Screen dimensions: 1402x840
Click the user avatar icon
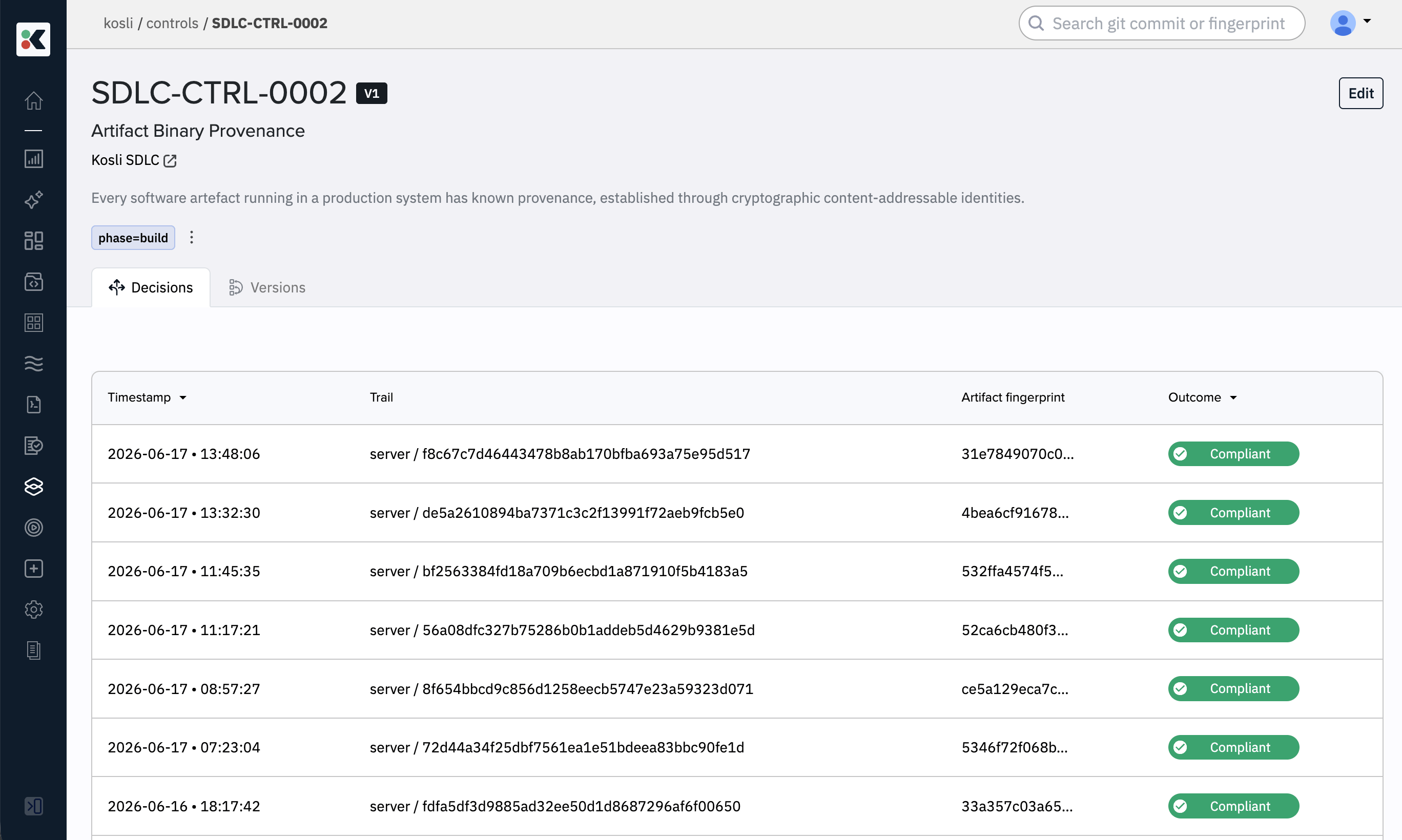(1343, 23)
